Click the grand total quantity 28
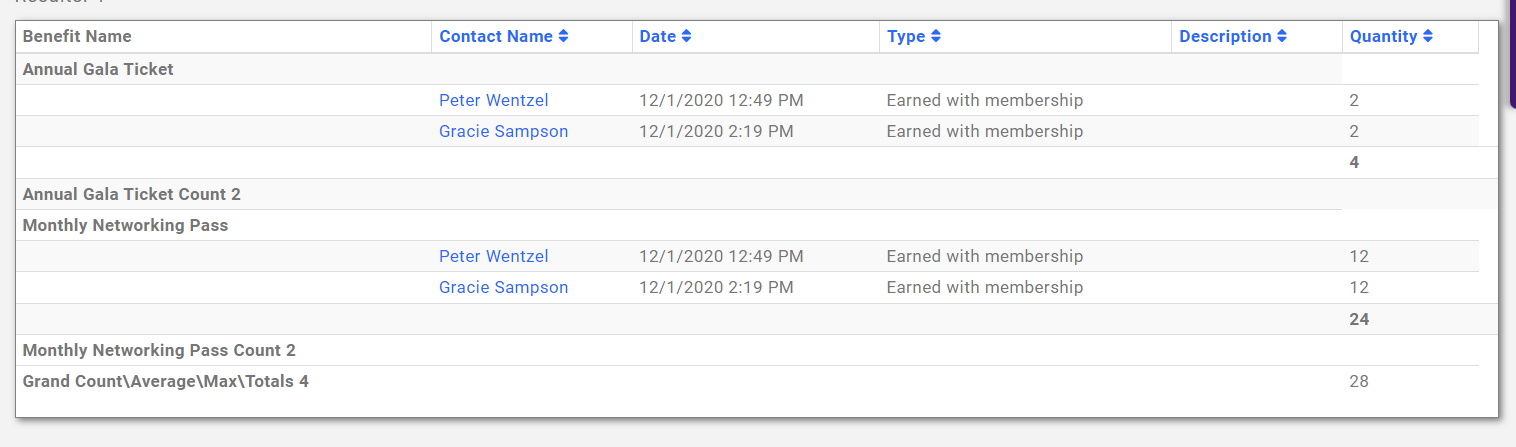This screenshot has width=1516, height=447. [1359, 381]
